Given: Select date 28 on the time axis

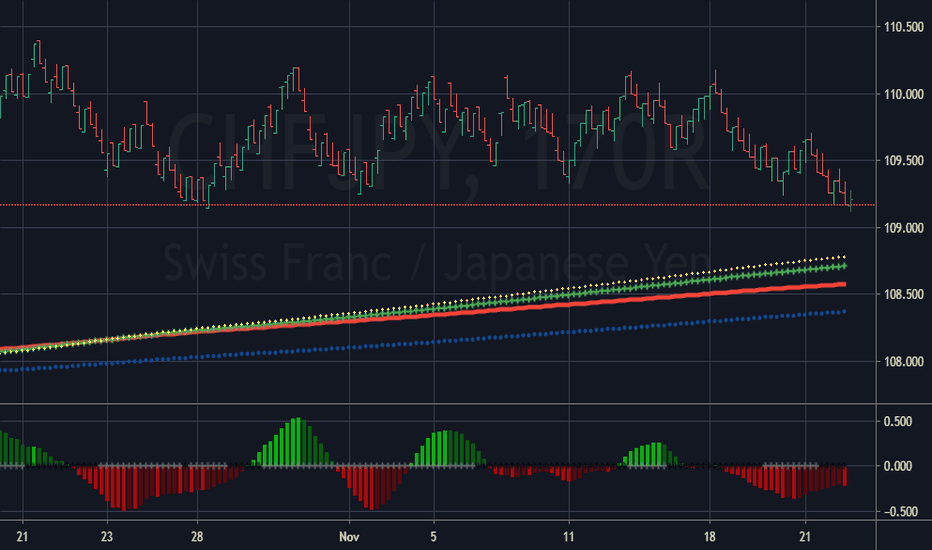Looking at the screenshot, I should (x=197, y=535).
